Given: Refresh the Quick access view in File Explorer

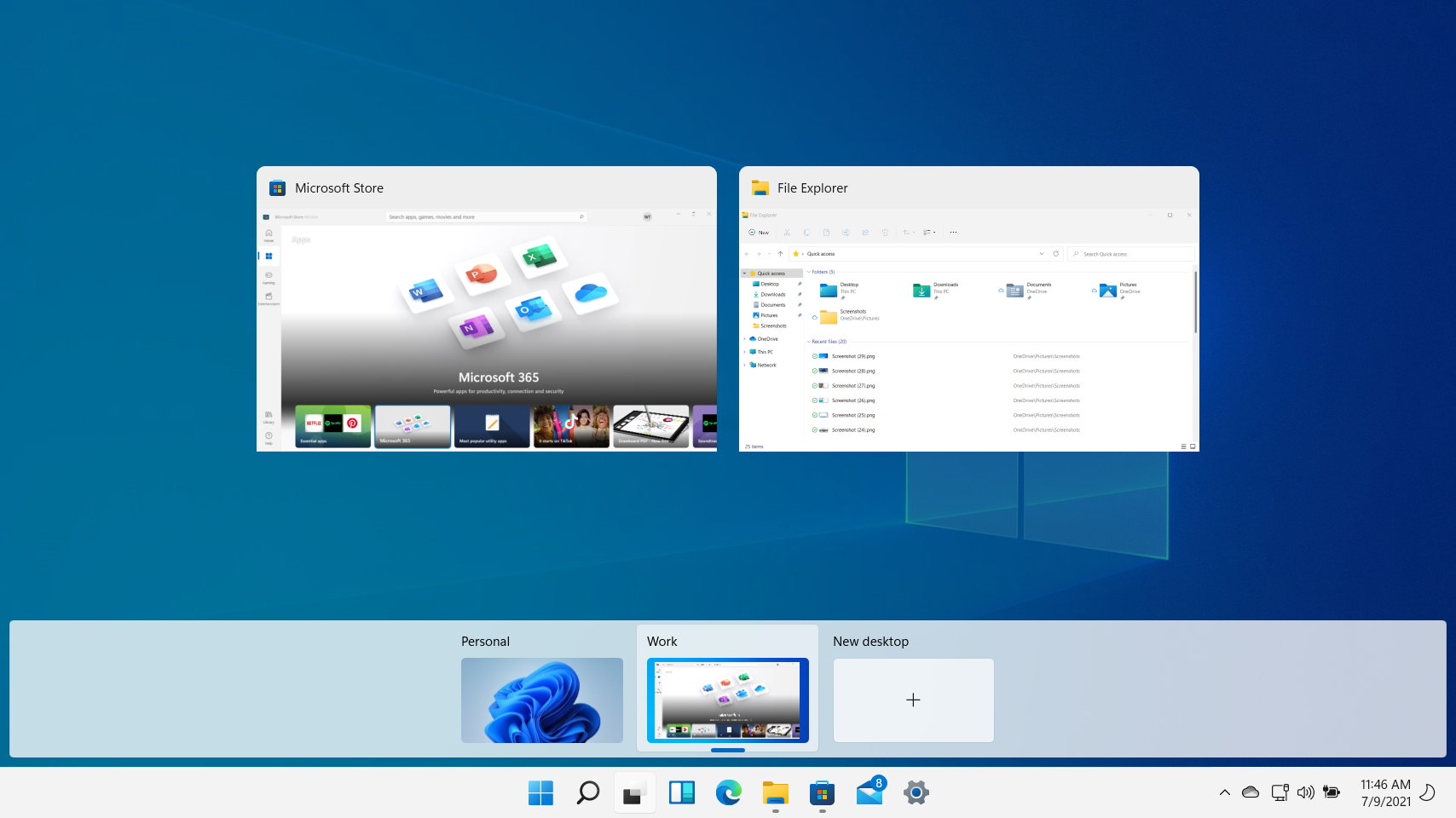Looking at the screenshot, I should (1055, 253).
